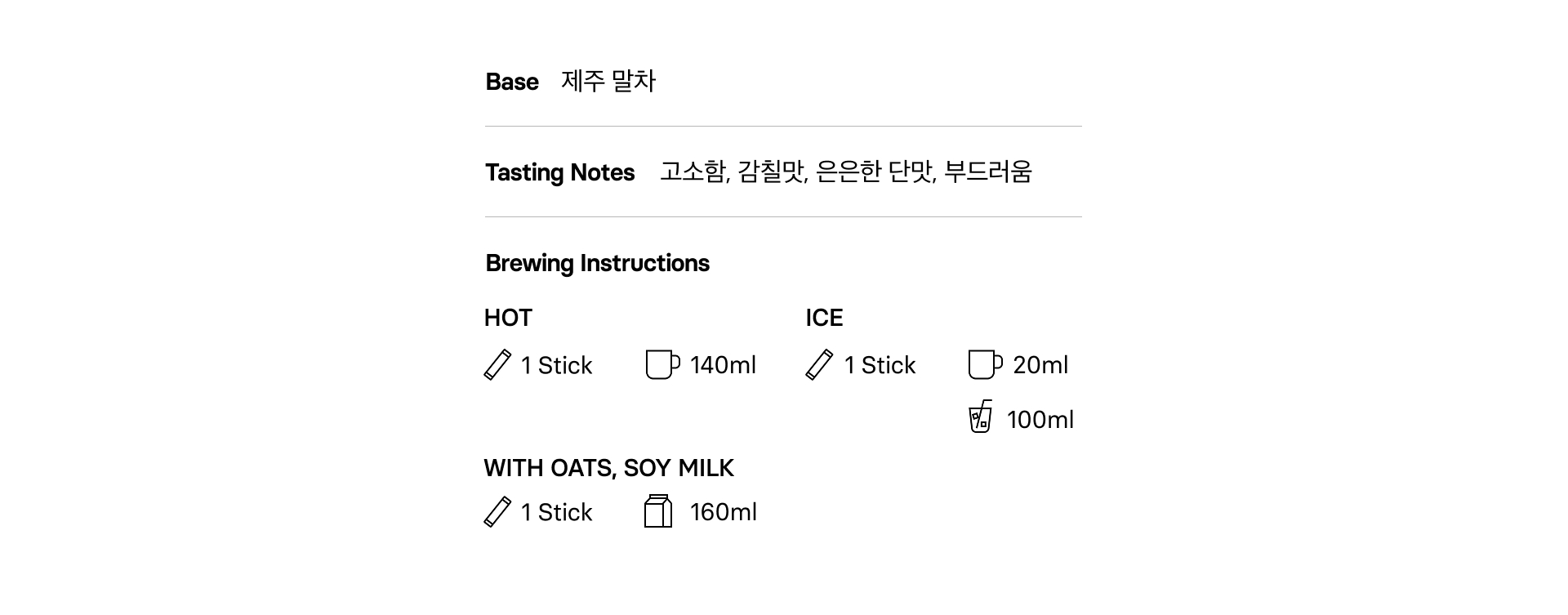Click the Tasting Notes label
Screen dimensions: 1568x615
point(559,172)
